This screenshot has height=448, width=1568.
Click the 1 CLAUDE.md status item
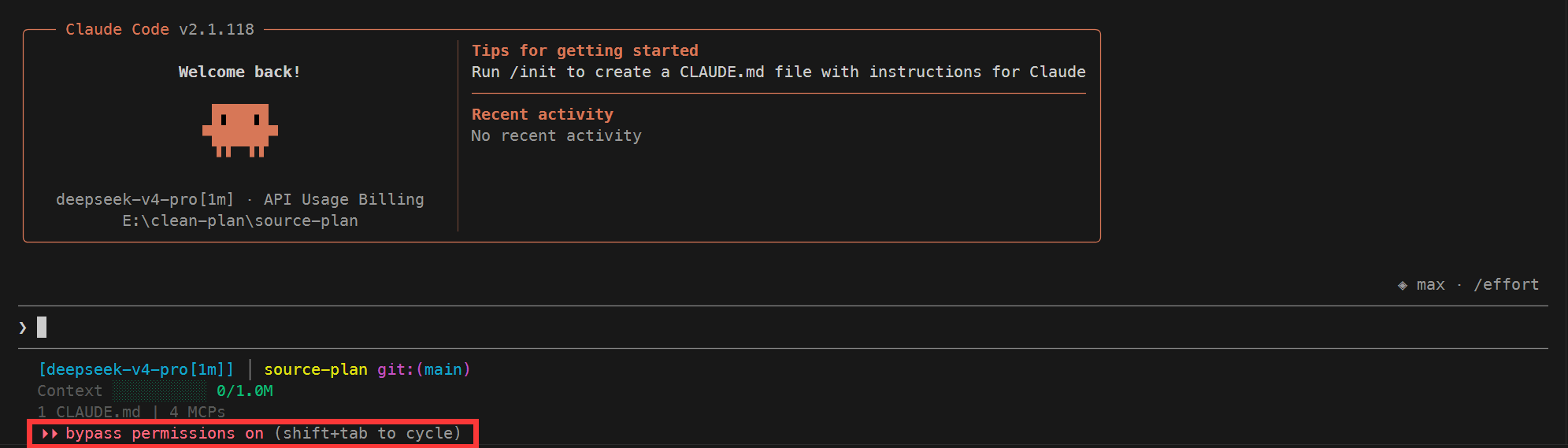pos(89,413)
